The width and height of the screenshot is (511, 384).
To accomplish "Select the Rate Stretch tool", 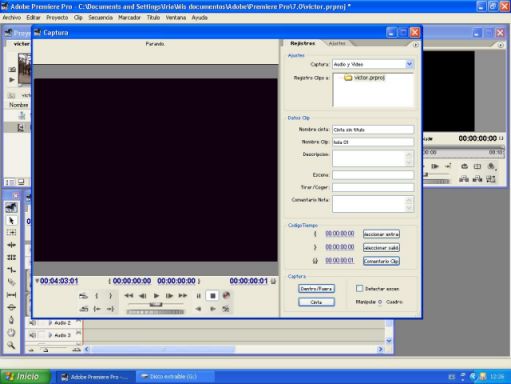I will coord(11,270).
